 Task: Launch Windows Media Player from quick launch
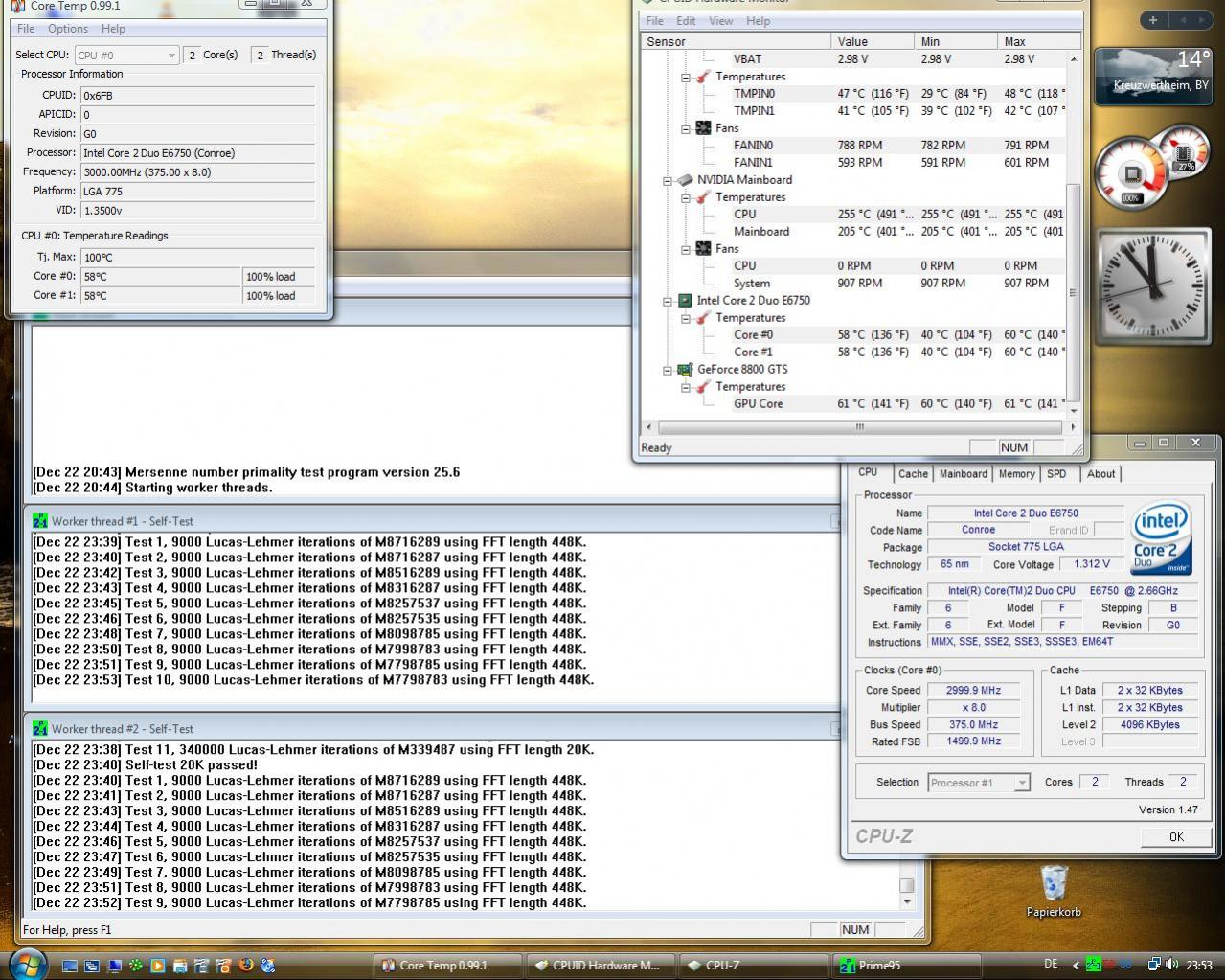pyautogui.click(x=157, y=966)
